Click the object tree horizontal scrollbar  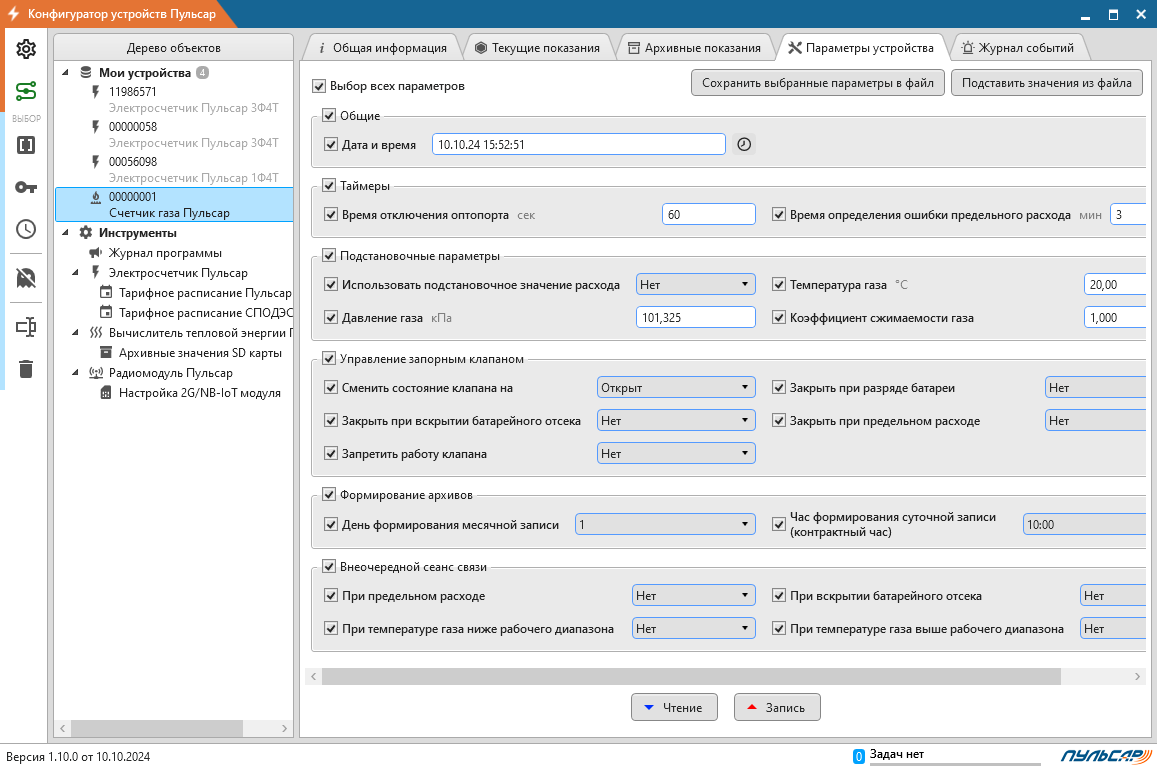pyautogui.click(x=156, y=728)
